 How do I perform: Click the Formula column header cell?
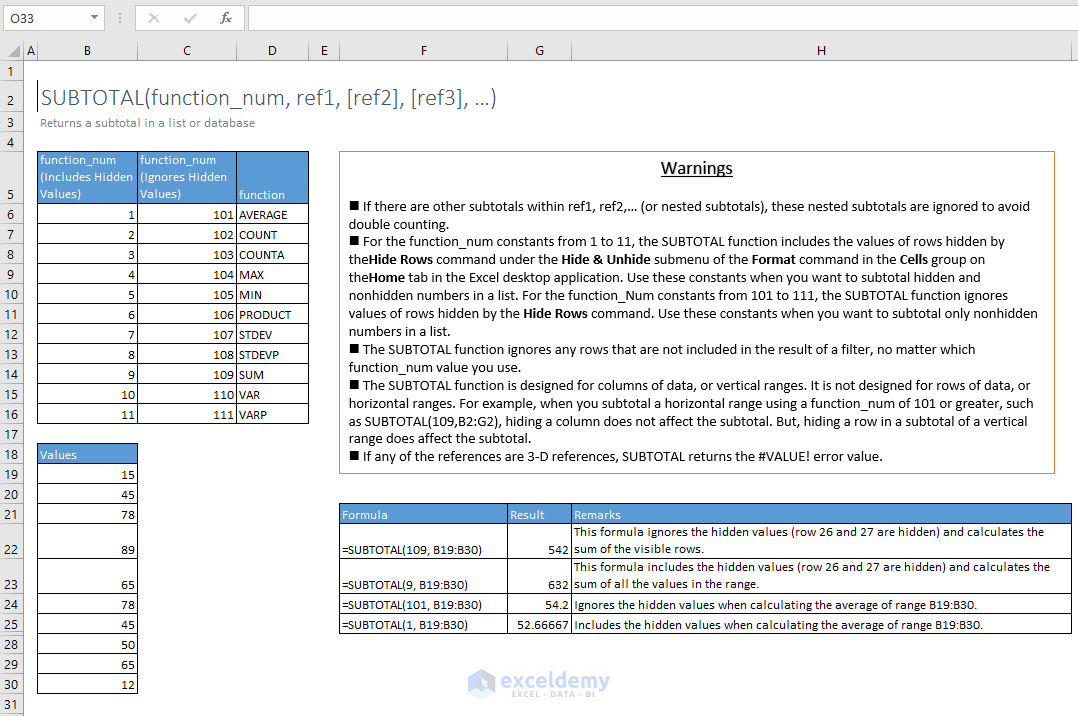coord(424,514)
